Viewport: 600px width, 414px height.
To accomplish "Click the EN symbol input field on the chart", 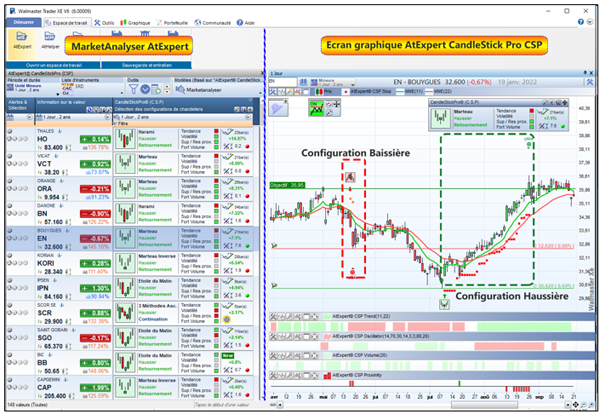I will 282,82.
